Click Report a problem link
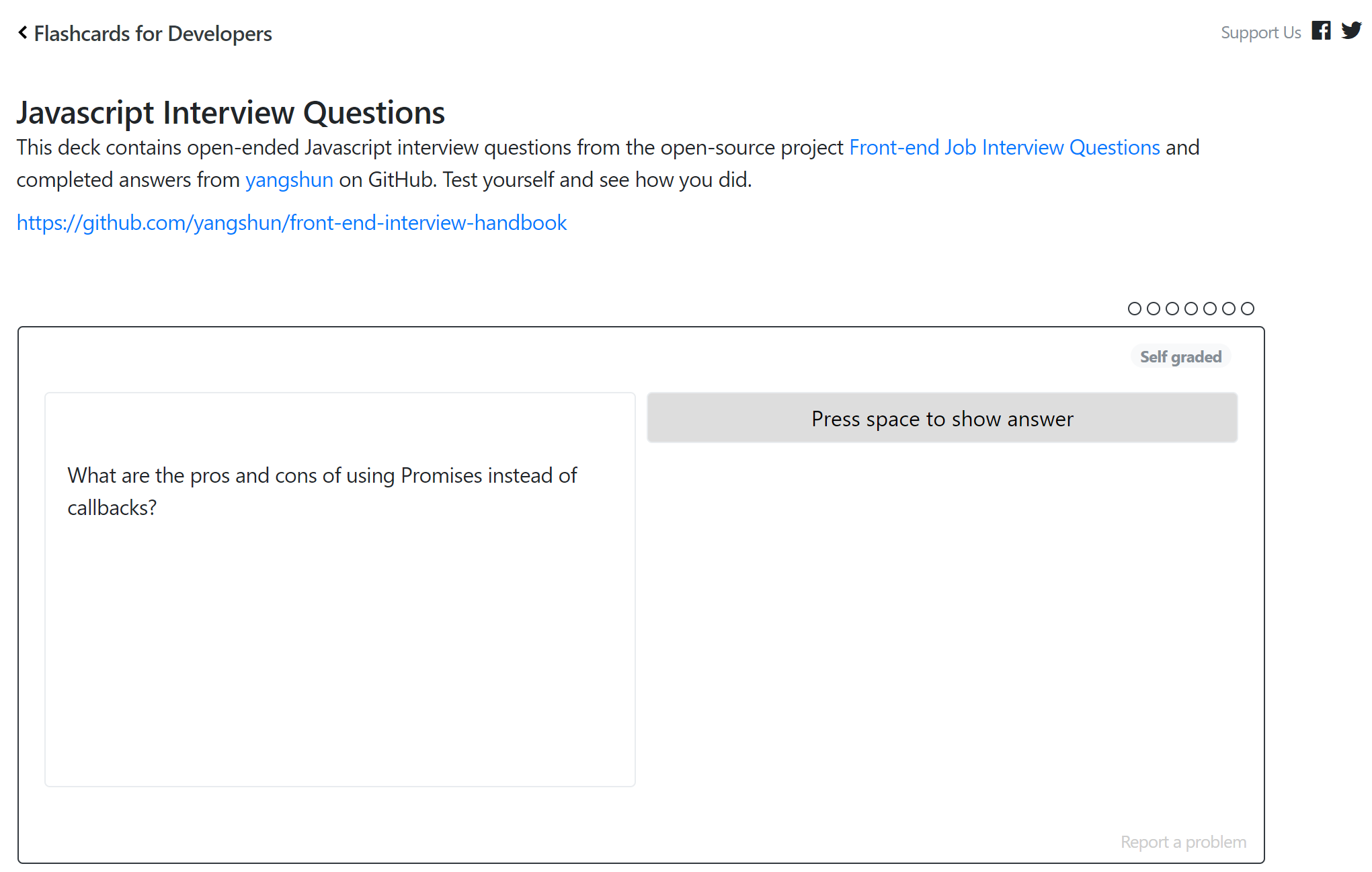1372x872 pixels. pyautogui.click(x=1183, y=842)
